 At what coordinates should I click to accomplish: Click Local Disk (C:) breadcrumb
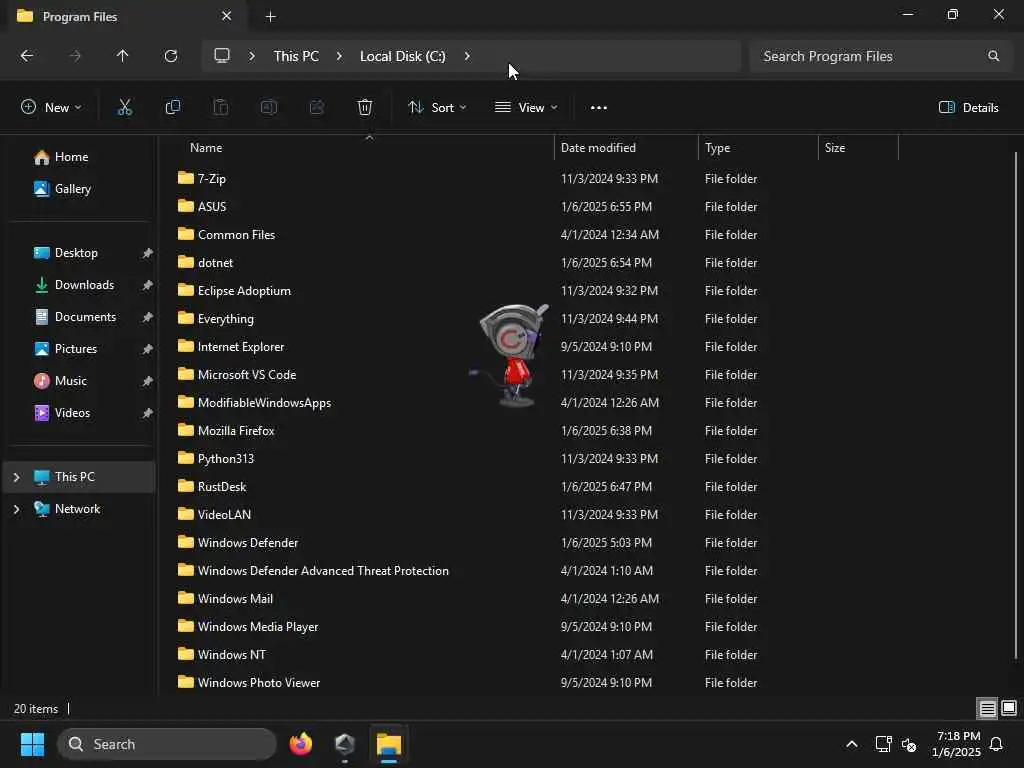(x=402, y=56)
